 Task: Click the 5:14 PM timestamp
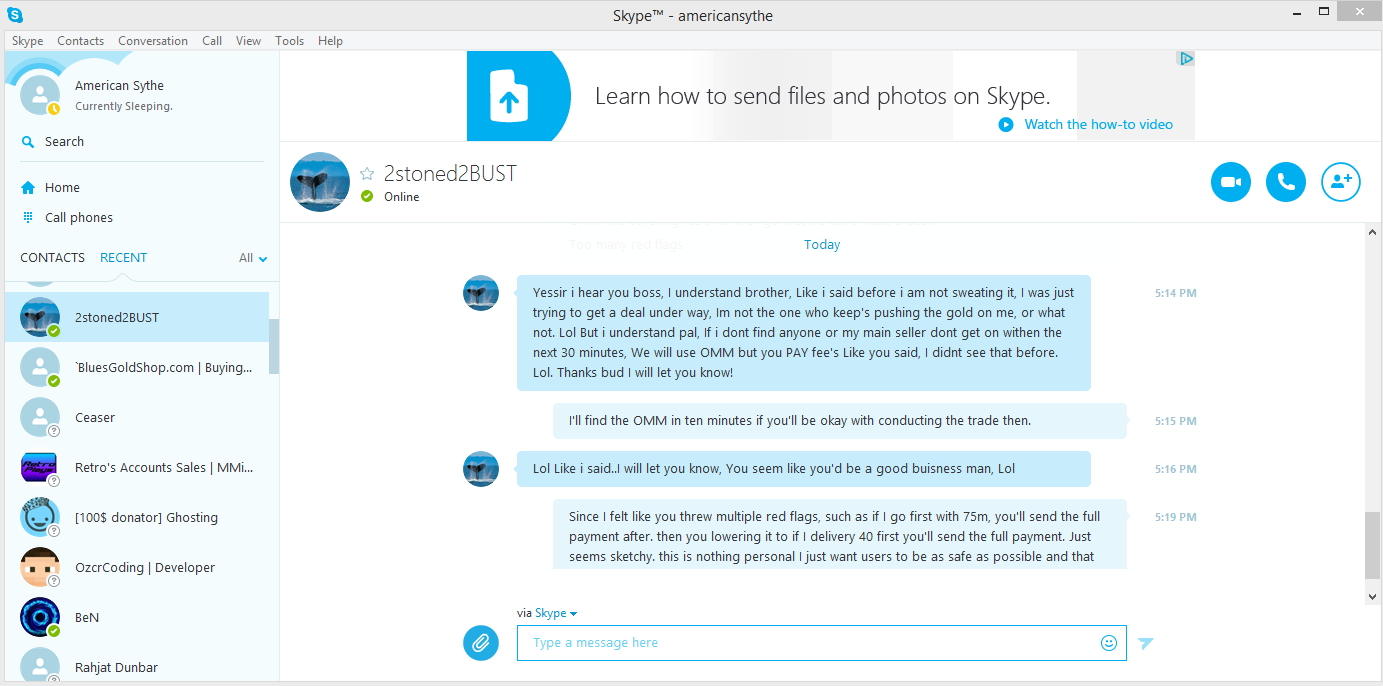(1175, 294)
